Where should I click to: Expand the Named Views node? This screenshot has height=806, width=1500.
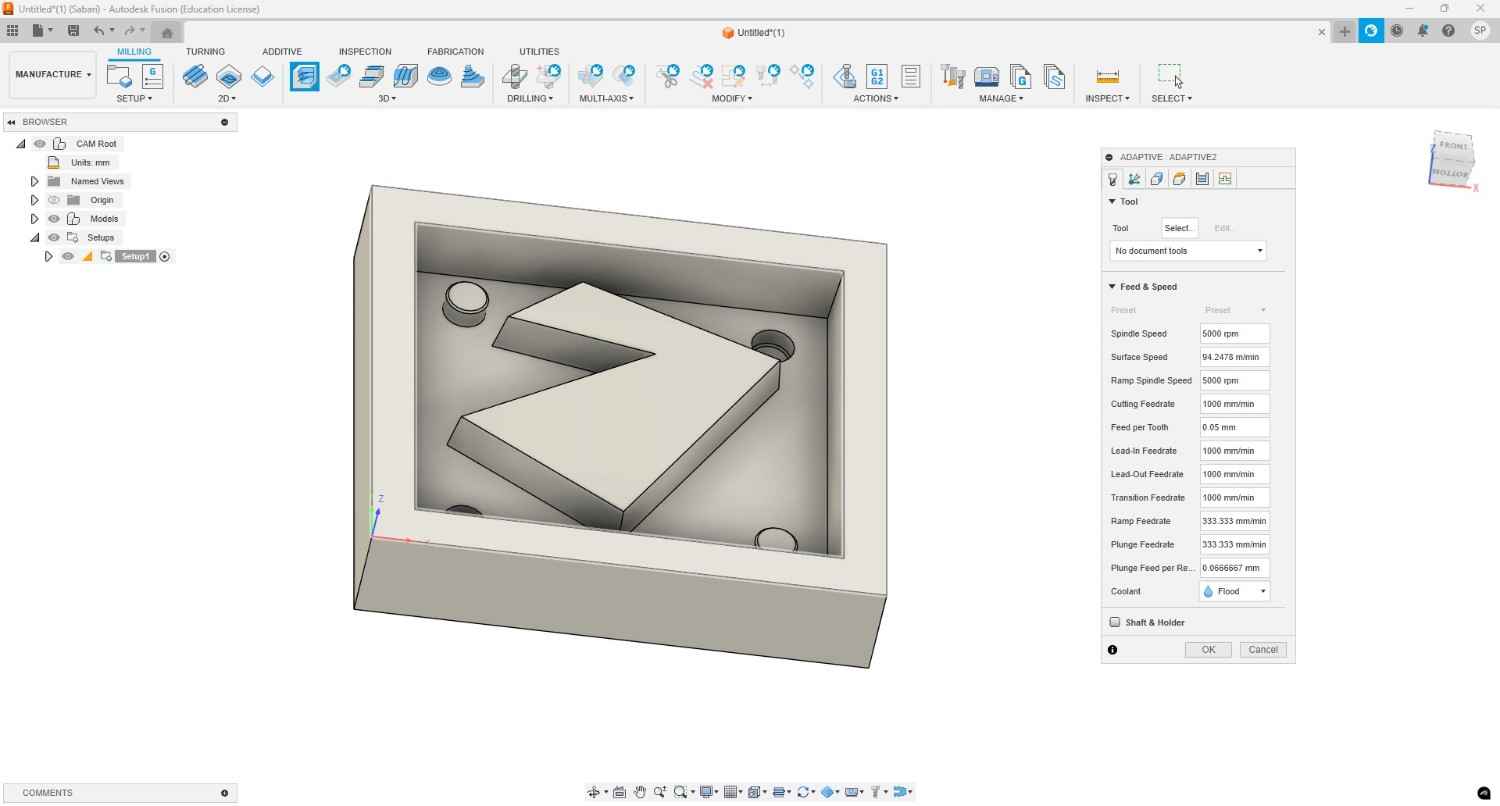[34, 181]
